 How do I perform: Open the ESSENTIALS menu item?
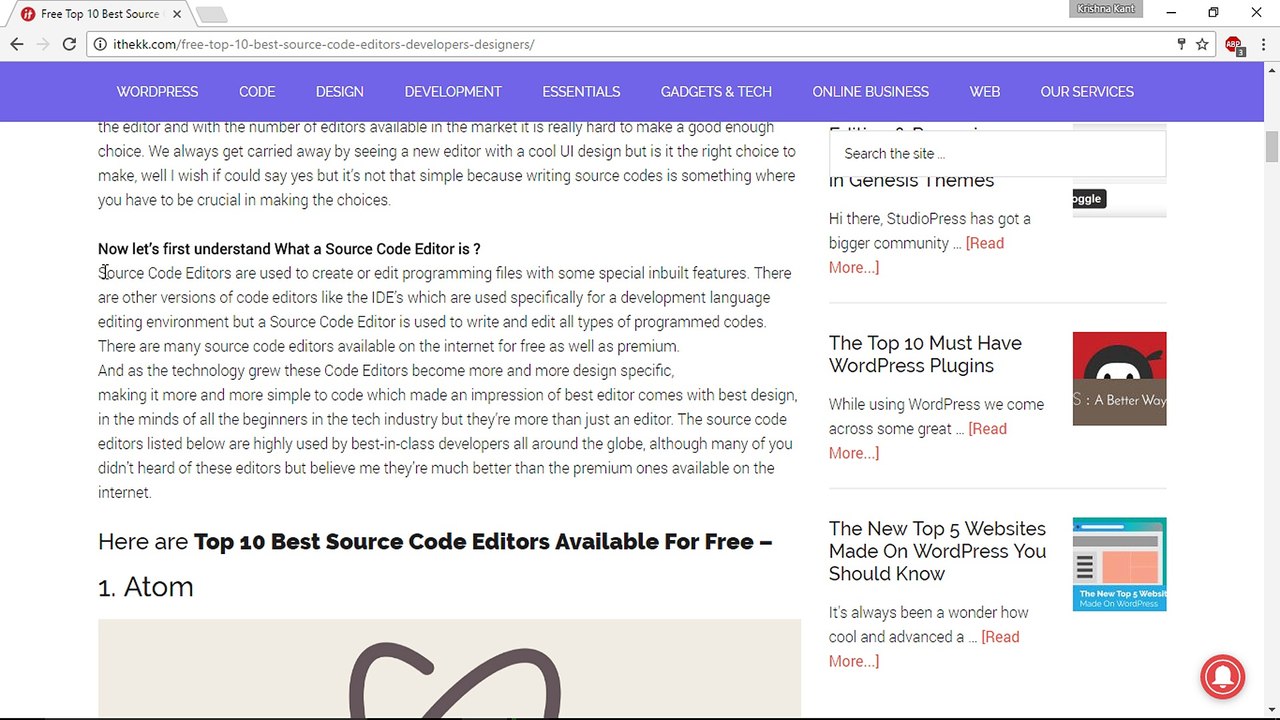[581, 92]
